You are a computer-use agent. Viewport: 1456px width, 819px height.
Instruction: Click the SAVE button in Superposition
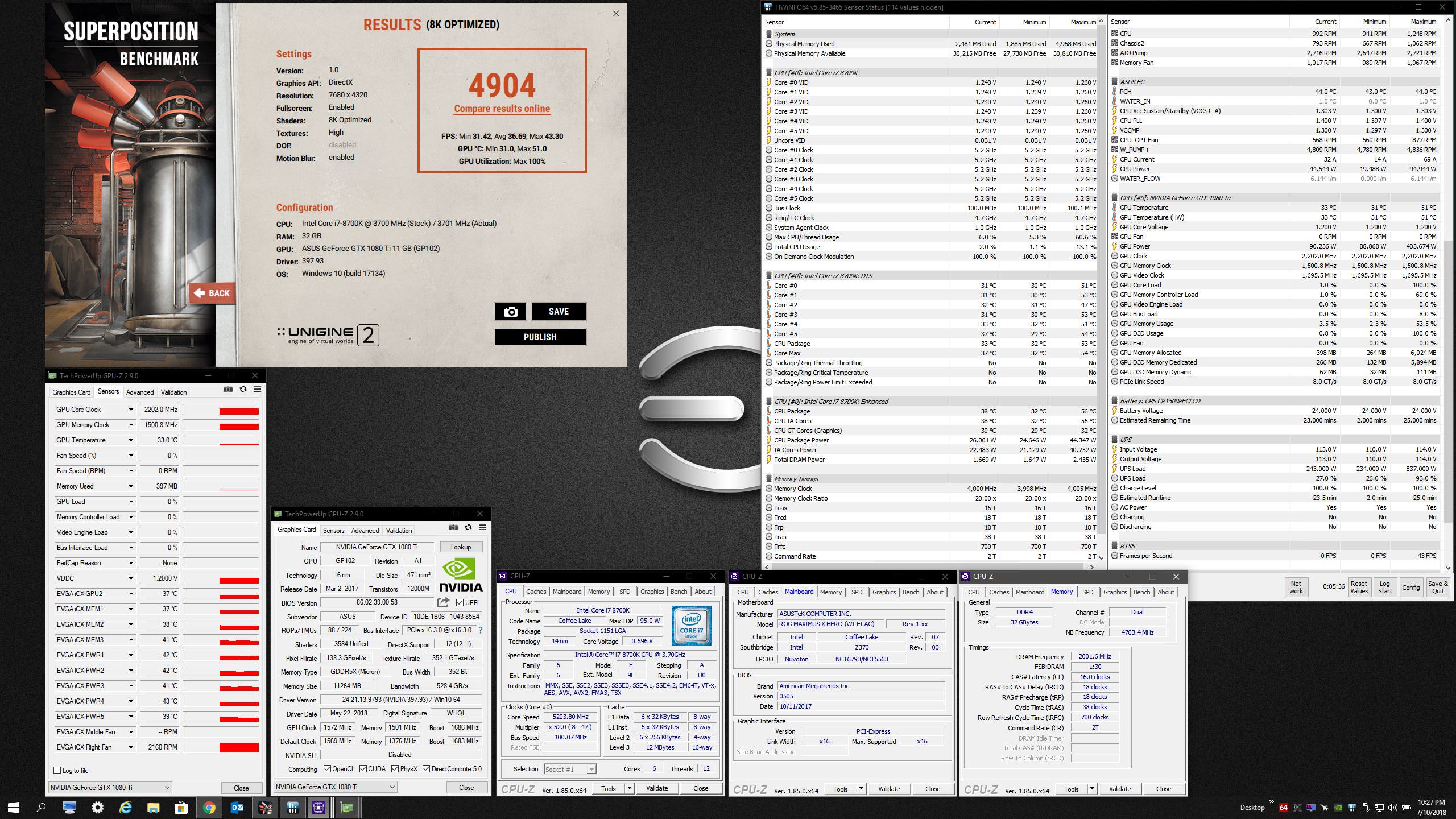pyautogui.click(x=559, y=311)
